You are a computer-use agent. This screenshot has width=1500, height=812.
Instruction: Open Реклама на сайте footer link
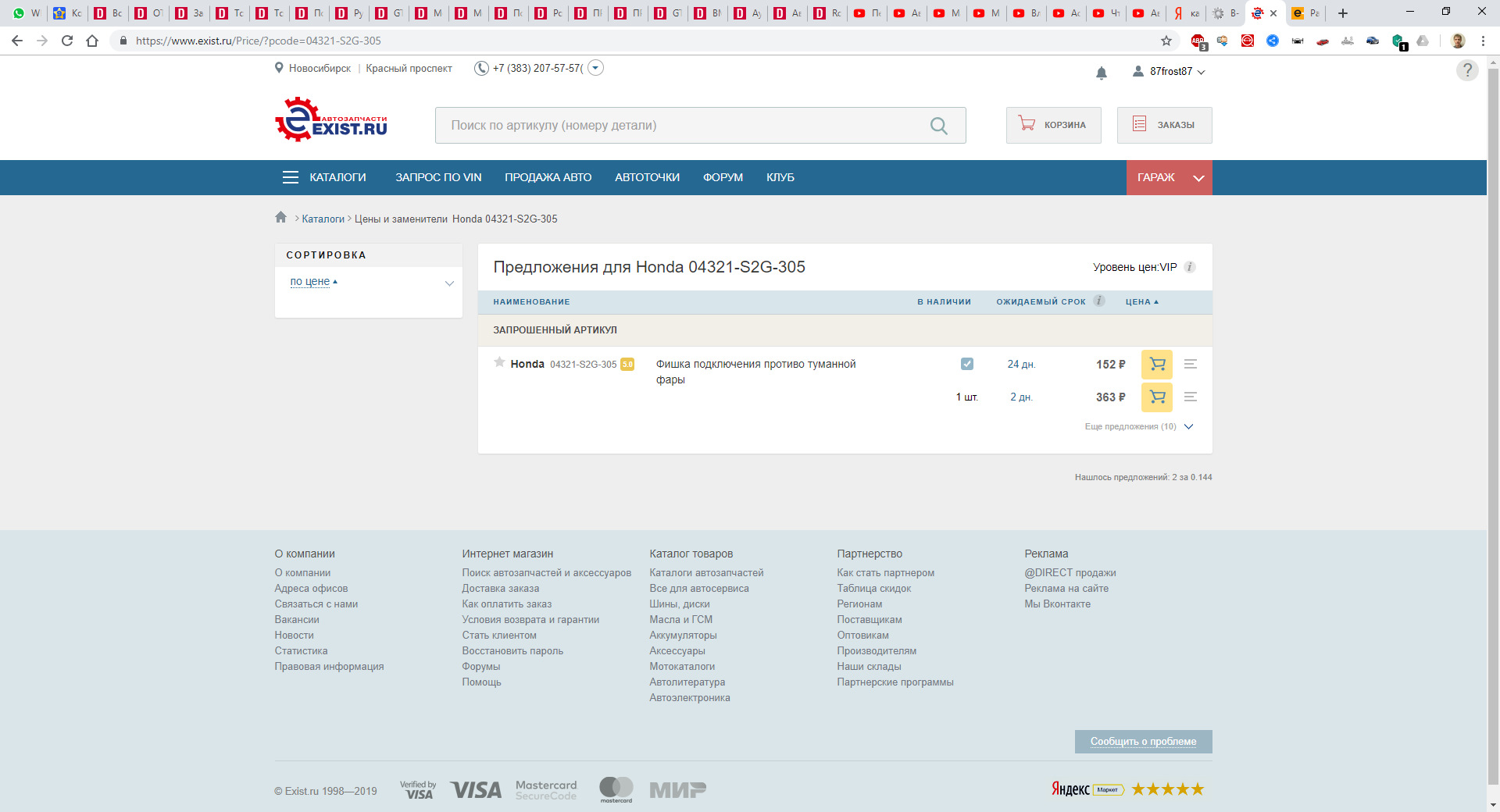point(1066,589)
